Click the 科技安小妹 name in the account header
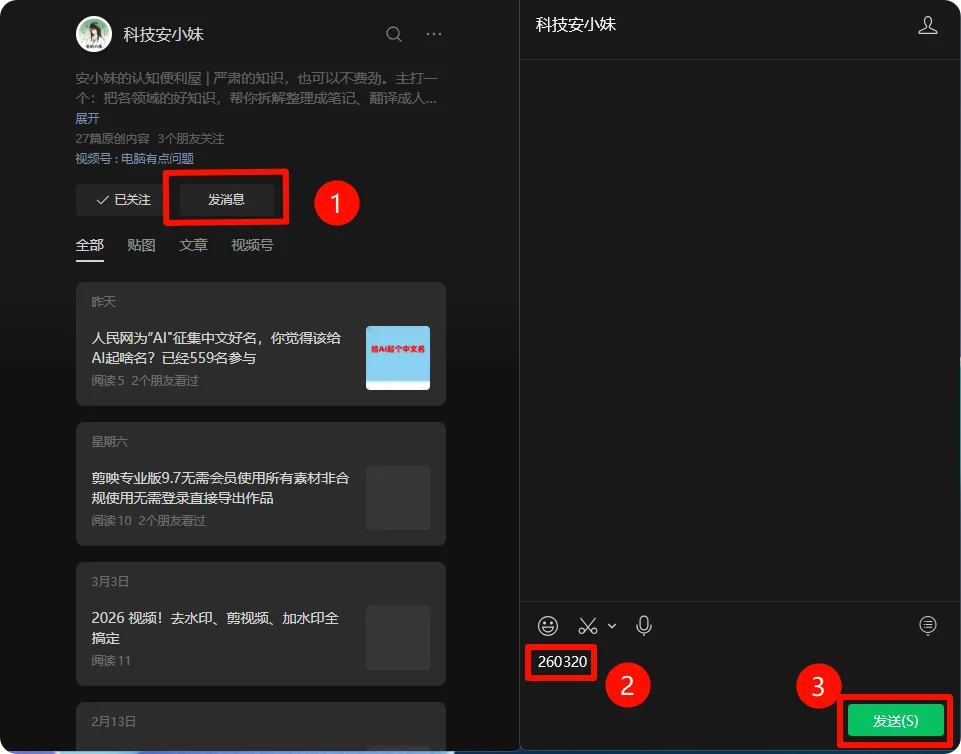The image size is (961, 754). 163,34
